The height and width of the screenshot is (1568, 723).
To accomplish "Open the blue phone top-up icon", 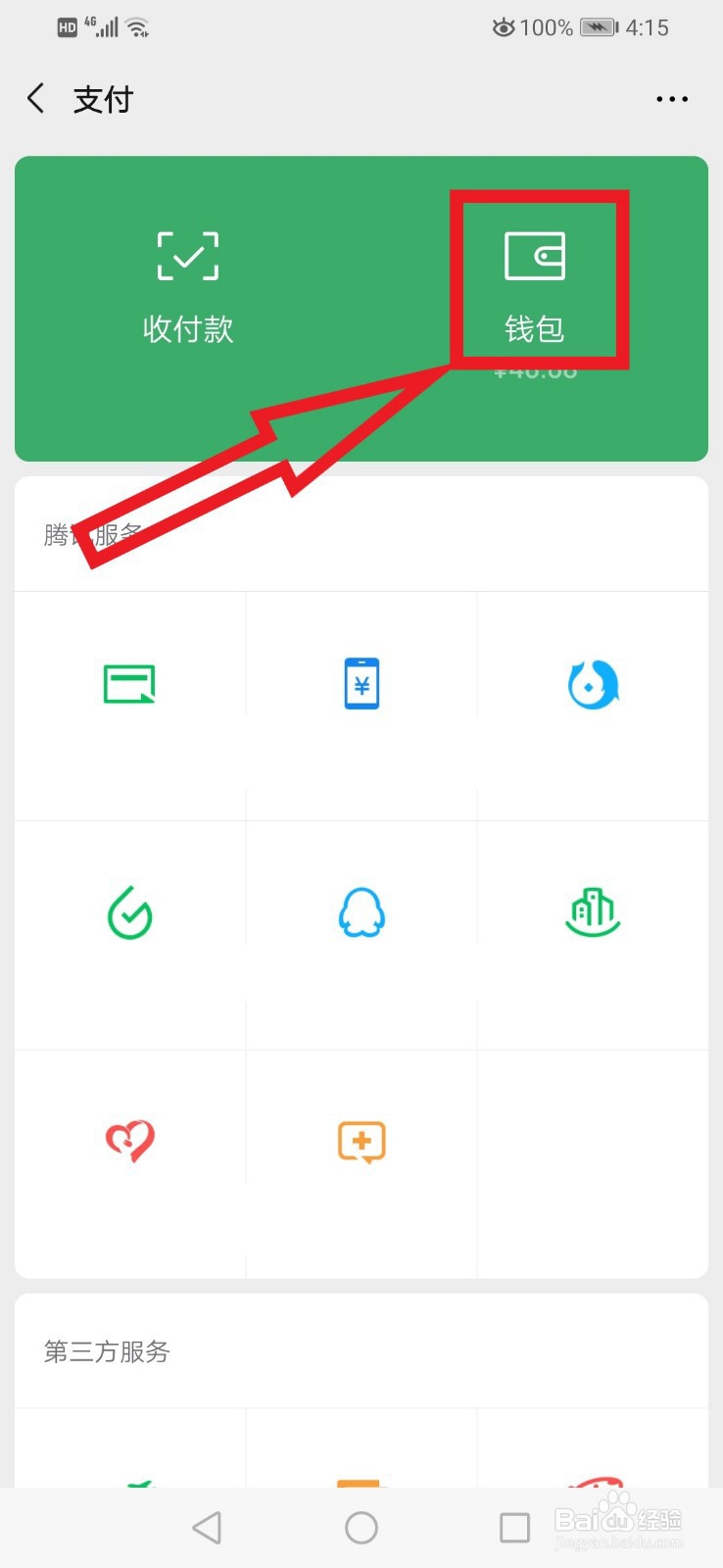I will click(361, 683).
